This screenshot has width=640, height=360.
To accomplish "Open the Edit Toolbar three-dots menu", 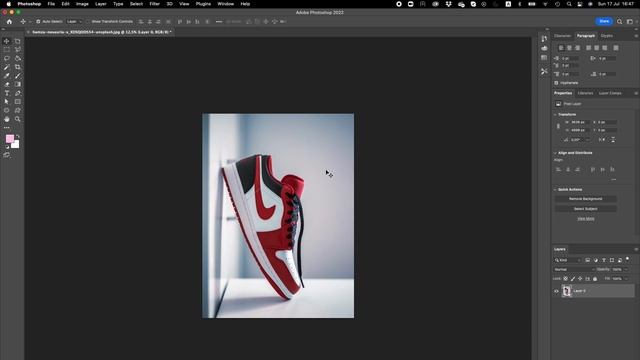I will pyautogui.click(x=7, y=128).
